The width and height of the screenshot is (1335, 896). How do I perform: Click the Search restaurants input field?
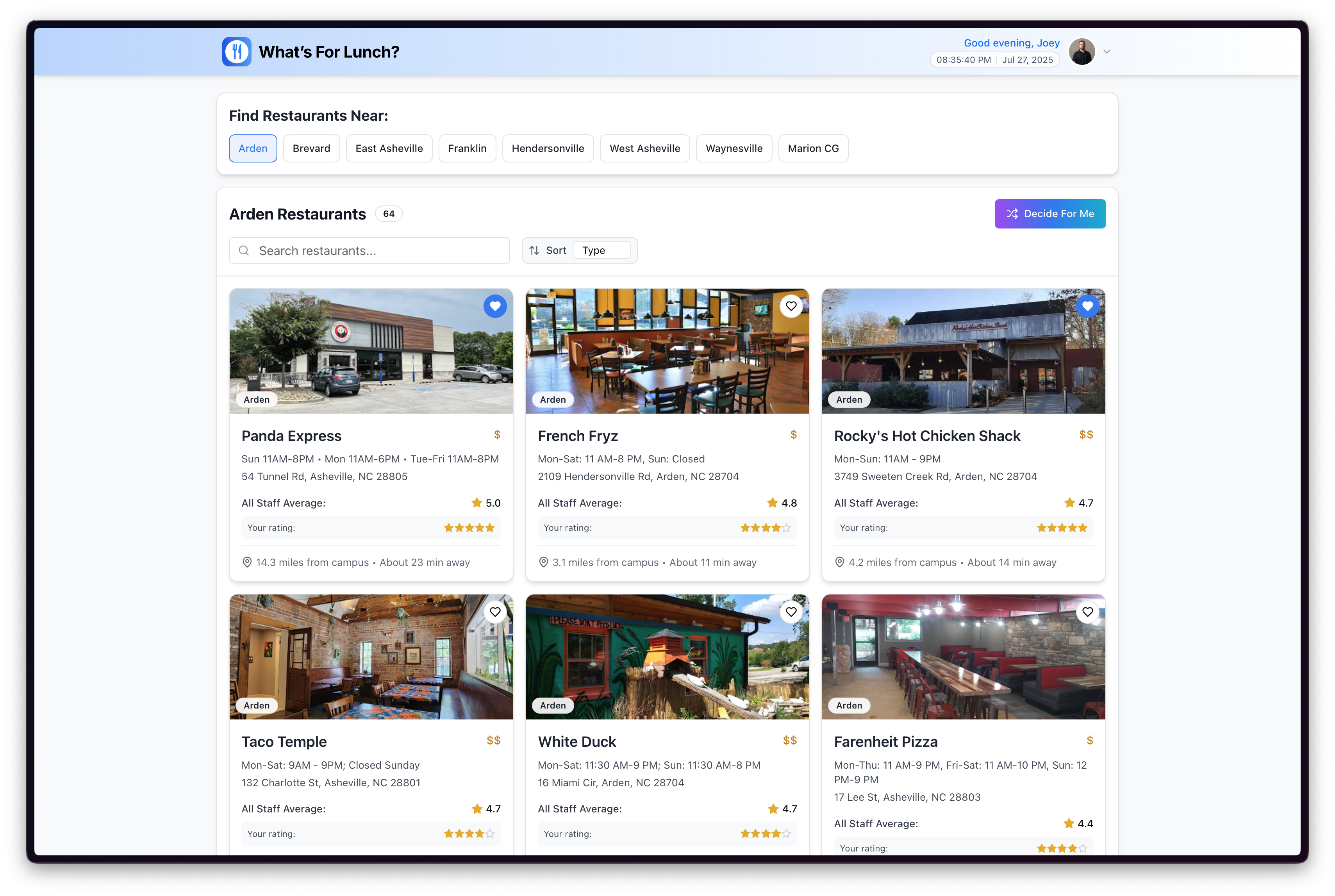pyautogui.click(x=369, y=251)
